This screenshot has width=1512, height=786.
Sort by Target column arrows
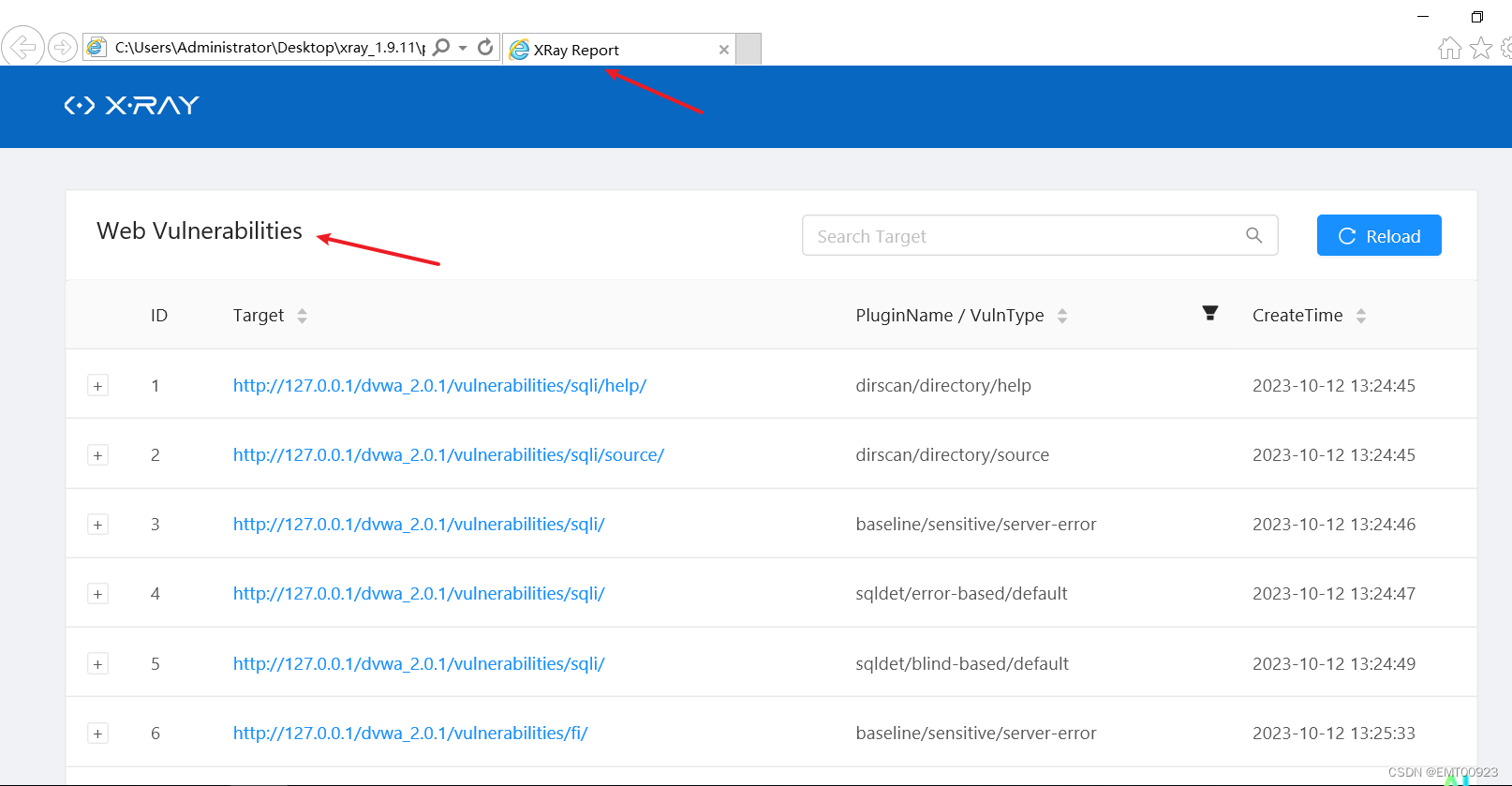[x=302, y=316]
